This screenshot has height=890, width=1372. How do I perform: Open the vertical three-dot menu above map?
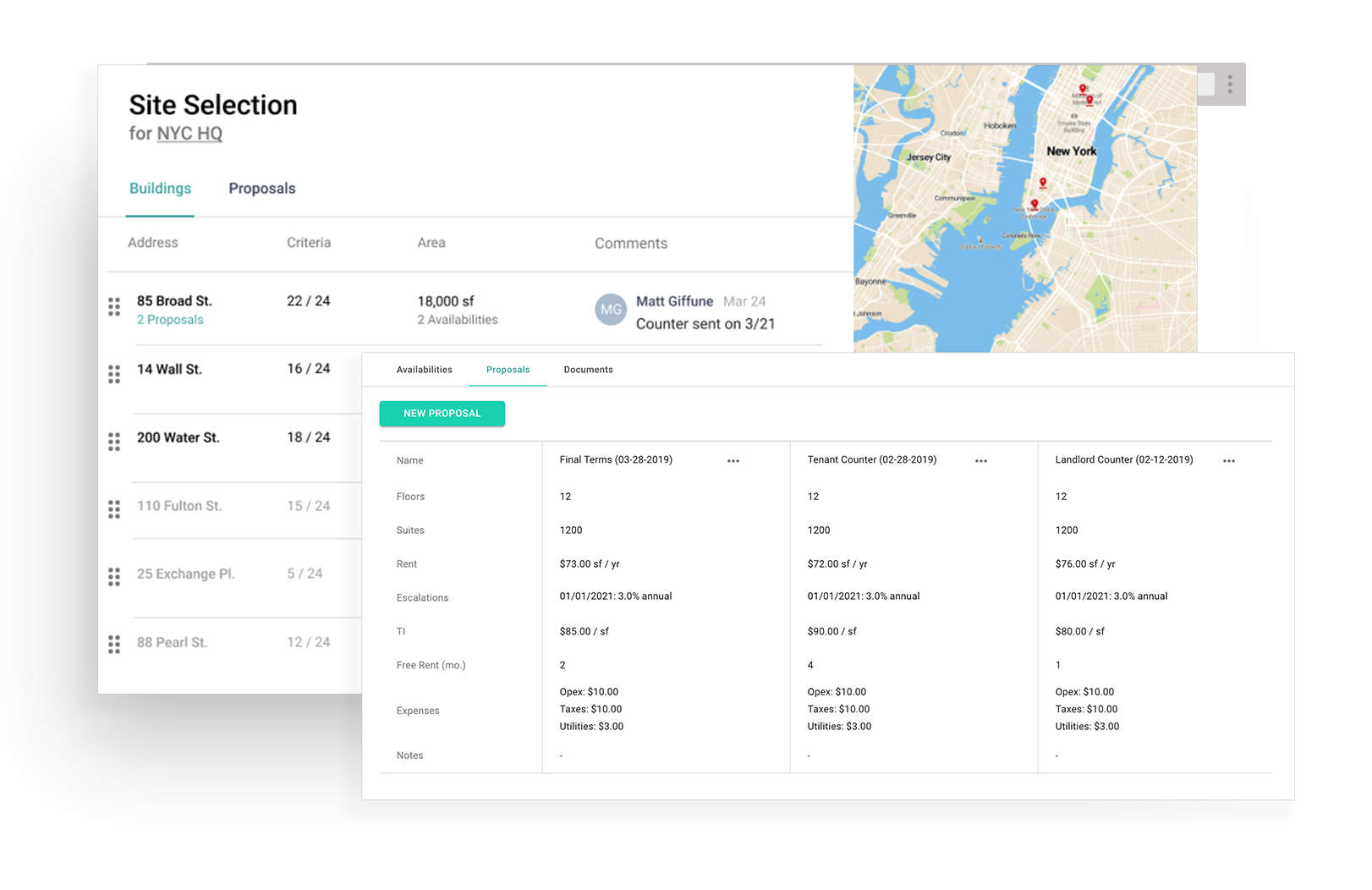1230,85
